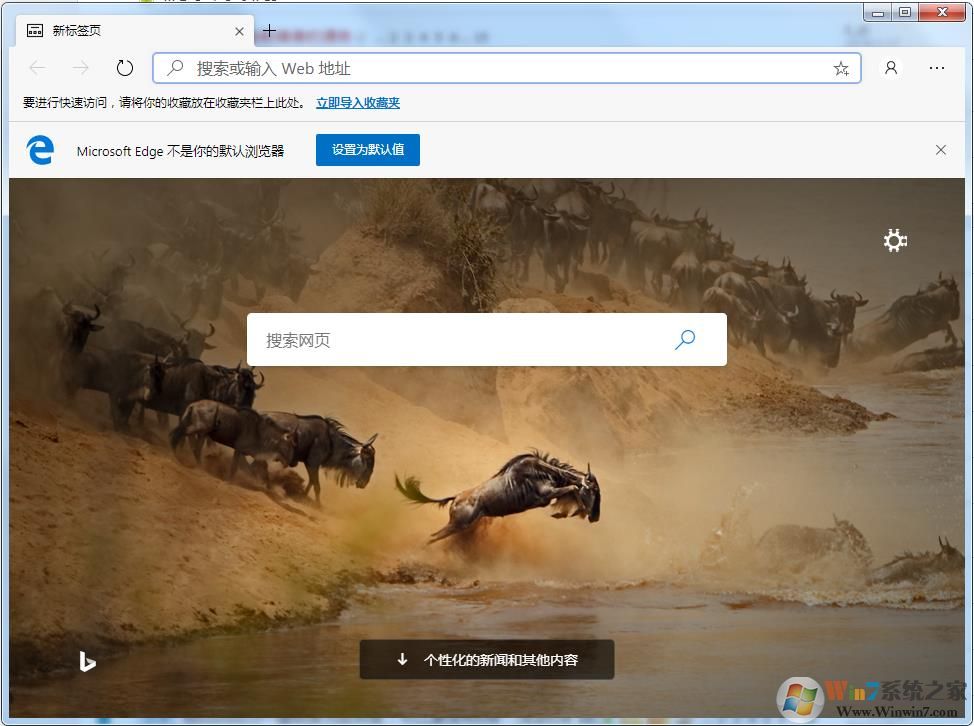Screen dimensions: 974x726
Task: Click the Microsoft Edge logo in the banner
Action: (39, 150)
